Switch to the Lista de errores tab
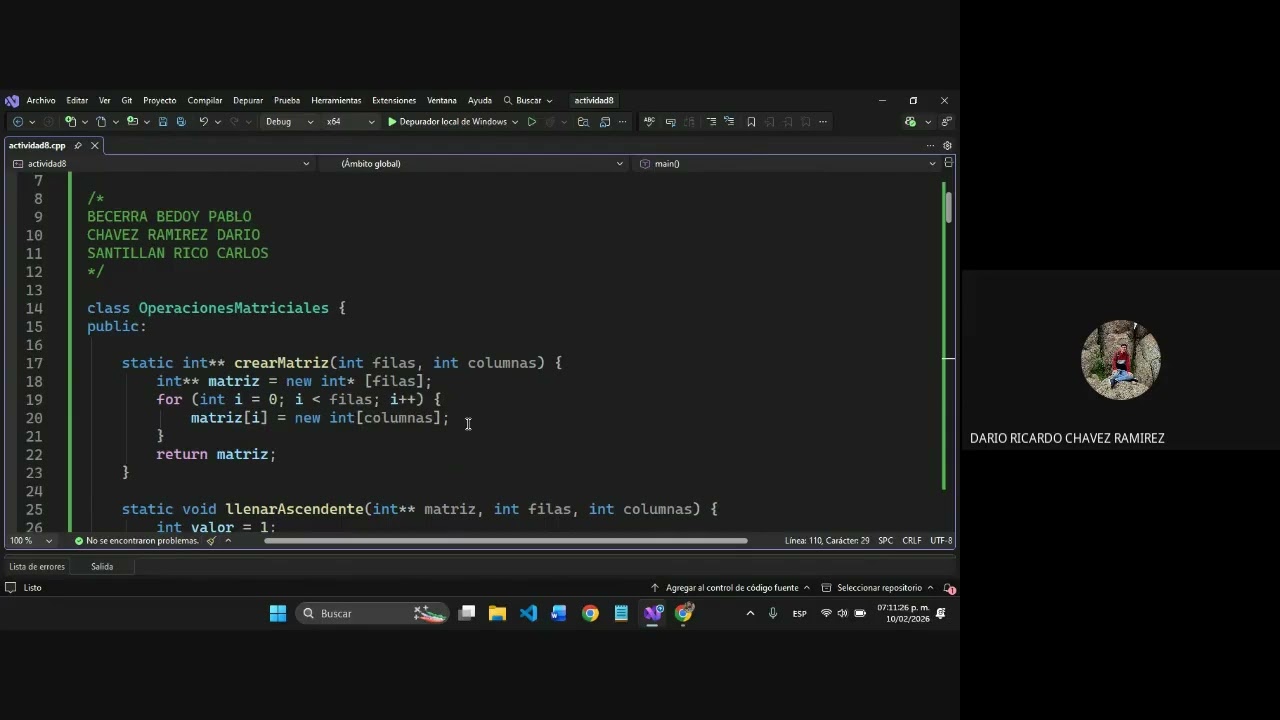Image resolution: width=1280 pixels, height=720 pixels. 37,567
